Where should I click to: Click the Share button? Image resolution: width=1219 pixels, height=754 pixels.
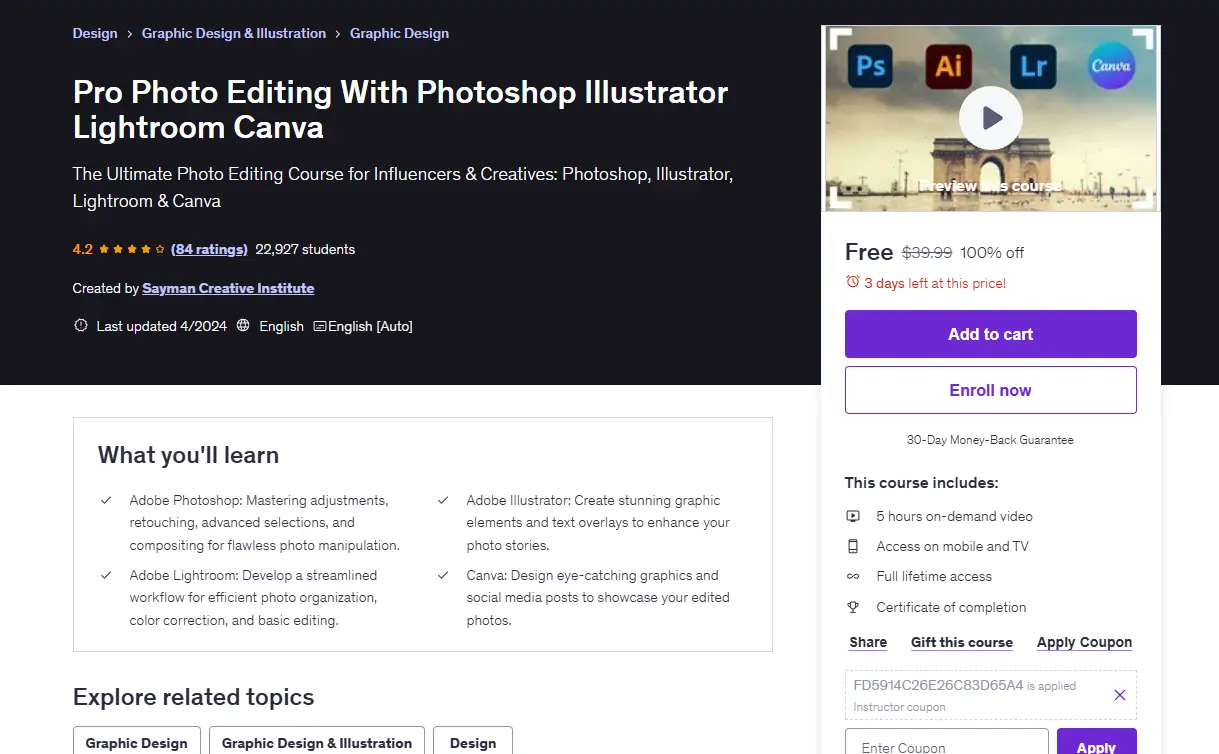[x=868, y=642]
